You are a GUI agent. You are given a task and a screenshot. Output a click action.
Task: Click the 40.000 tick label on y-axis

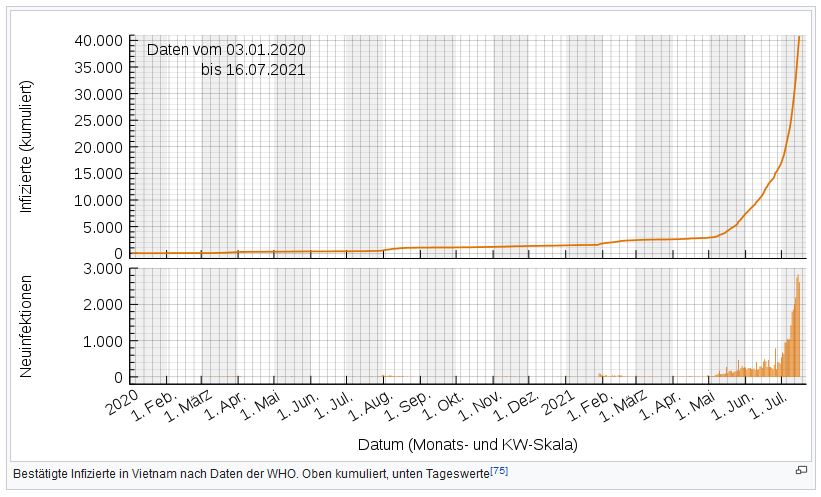pos(97,40)
